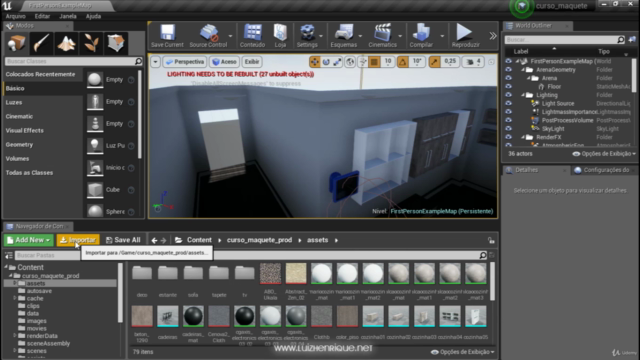The image size is (640, 360).
Task: Toggle rotation snapping in viewport
Action: 403,62
